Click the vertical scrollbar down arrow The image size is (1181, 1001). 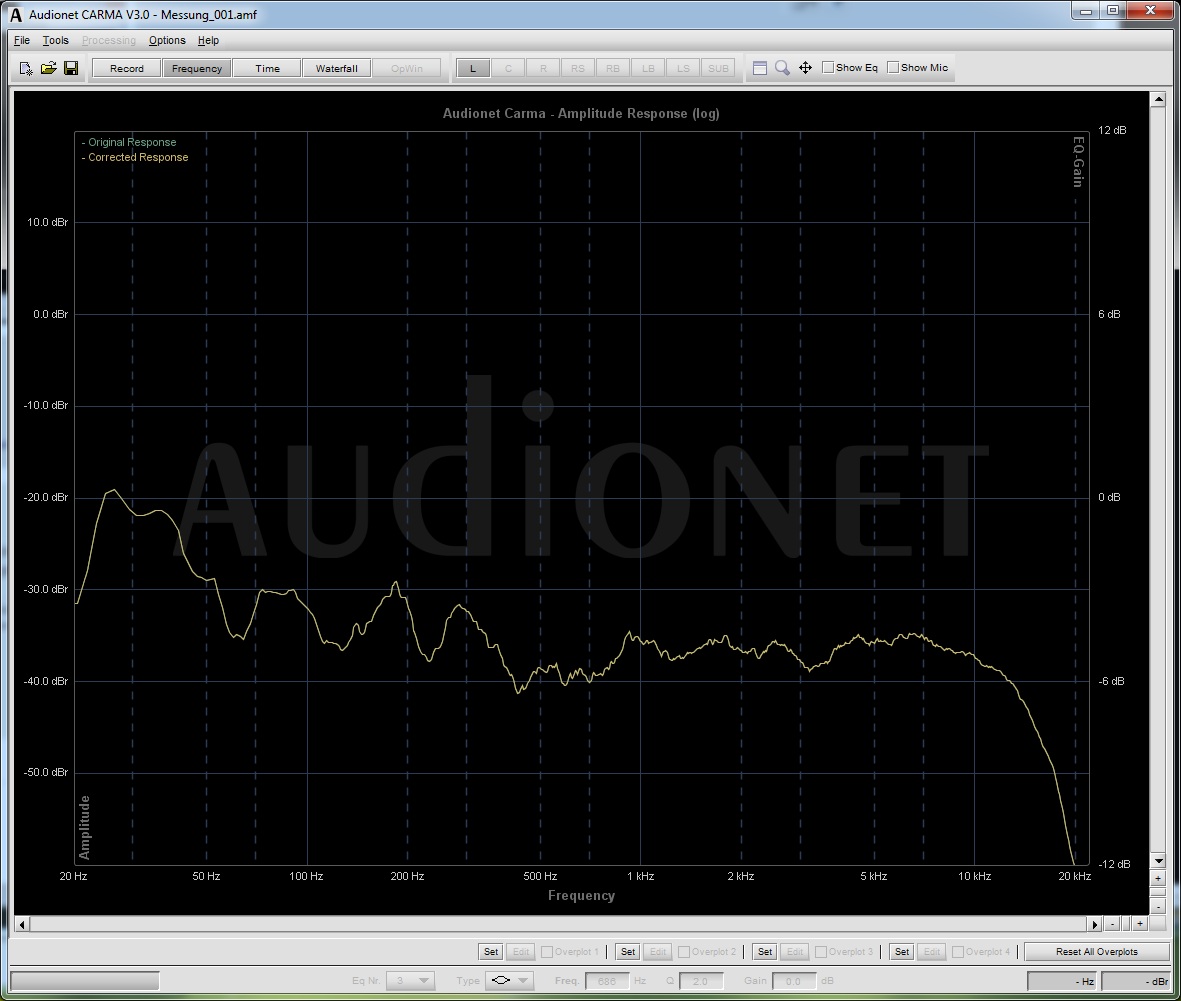click(1158, 861)
